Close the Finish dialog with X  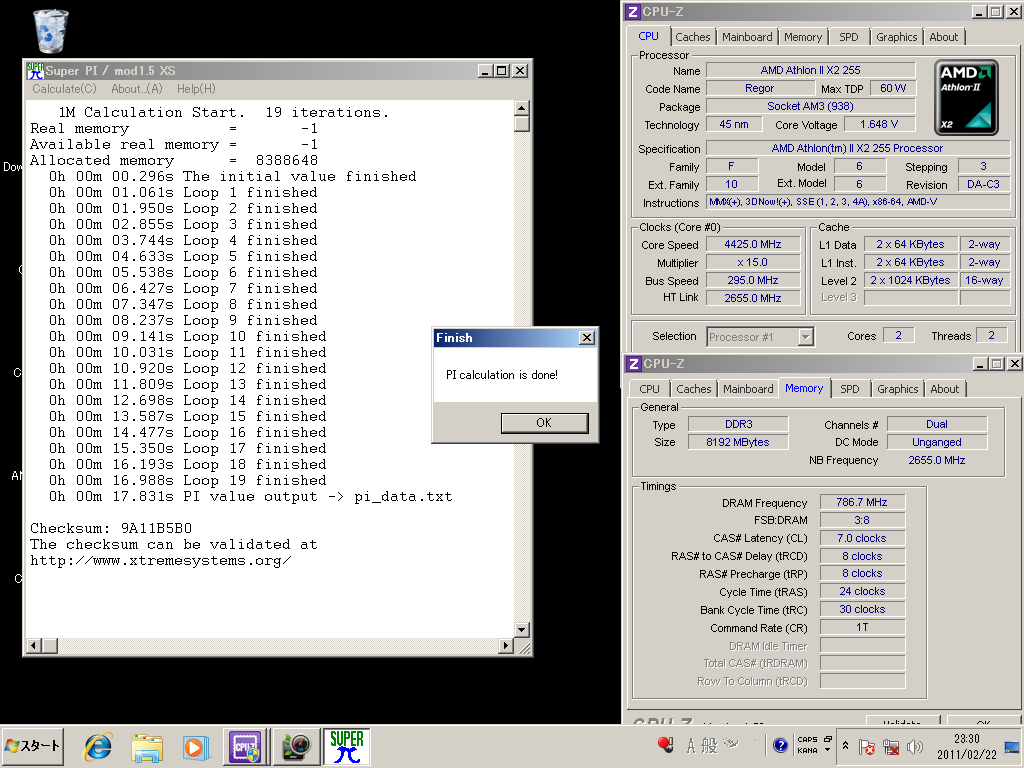coord(586,338)
